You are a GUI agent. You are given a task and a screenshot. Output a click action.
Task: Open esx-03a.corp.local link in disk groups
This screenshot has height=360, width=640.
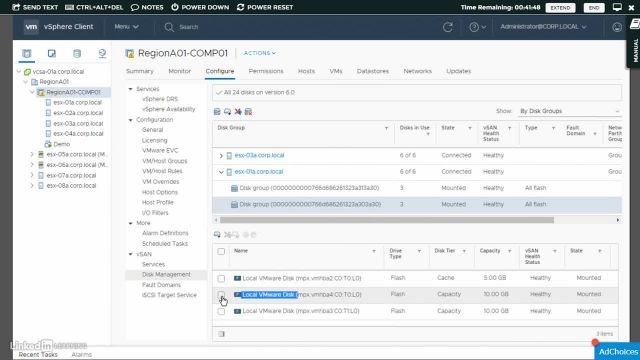click(x=259, y=156)
